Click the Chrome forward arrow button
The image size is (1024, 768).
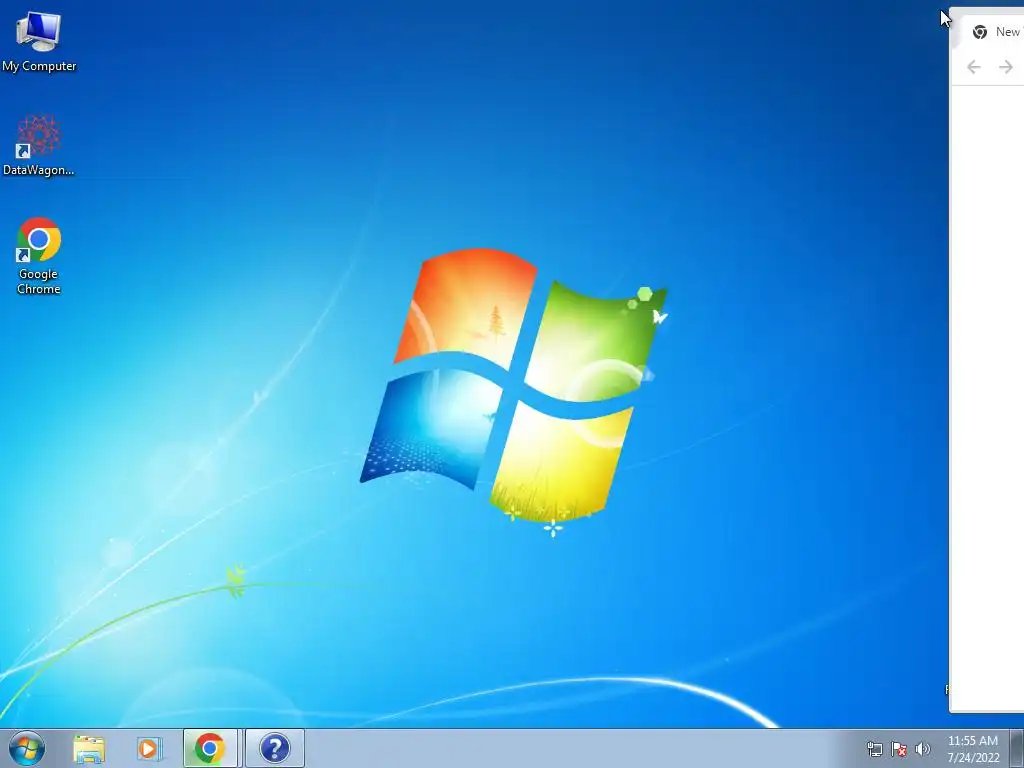pos(1006,67)
